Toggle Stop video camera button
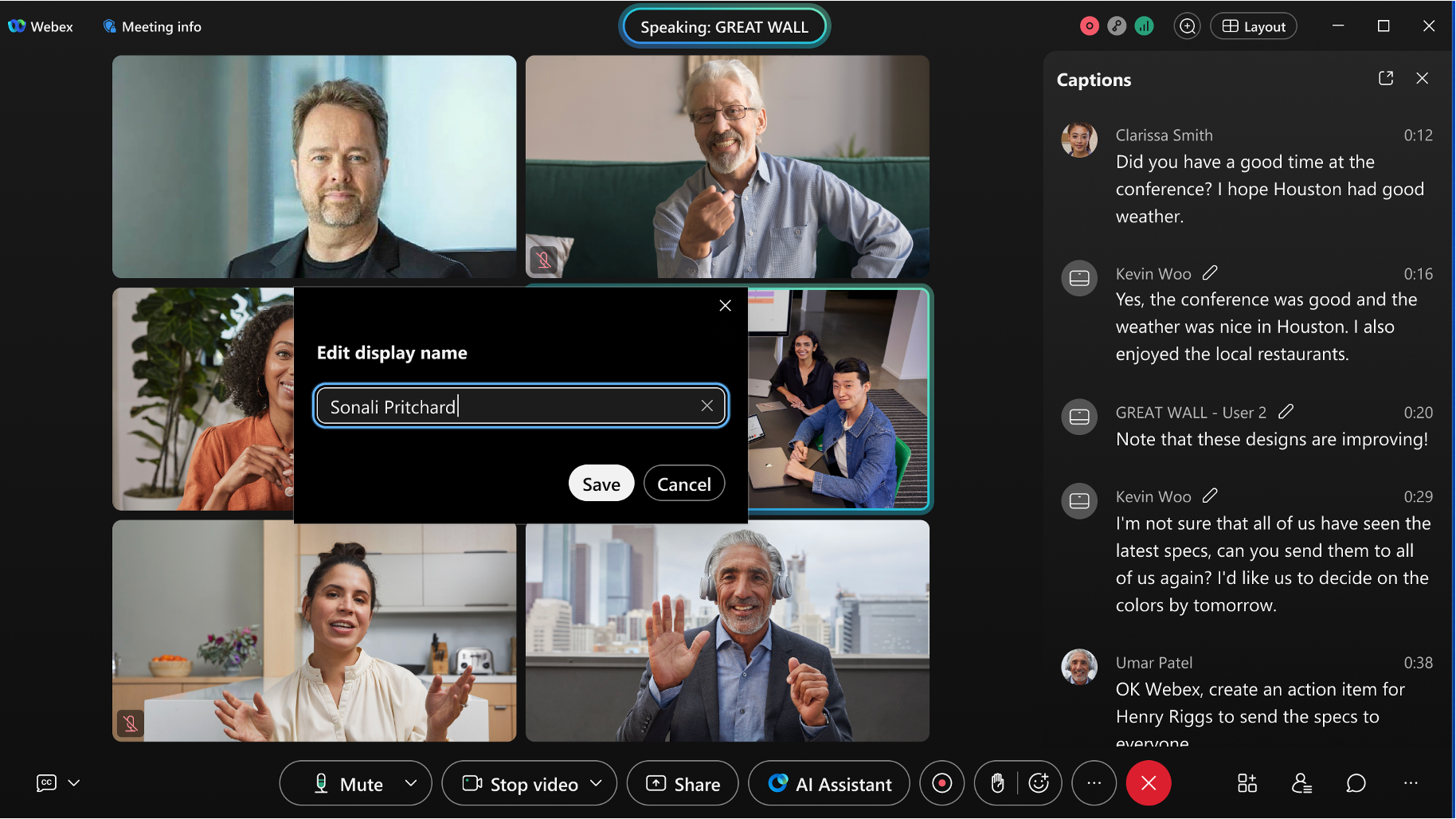 521,784
